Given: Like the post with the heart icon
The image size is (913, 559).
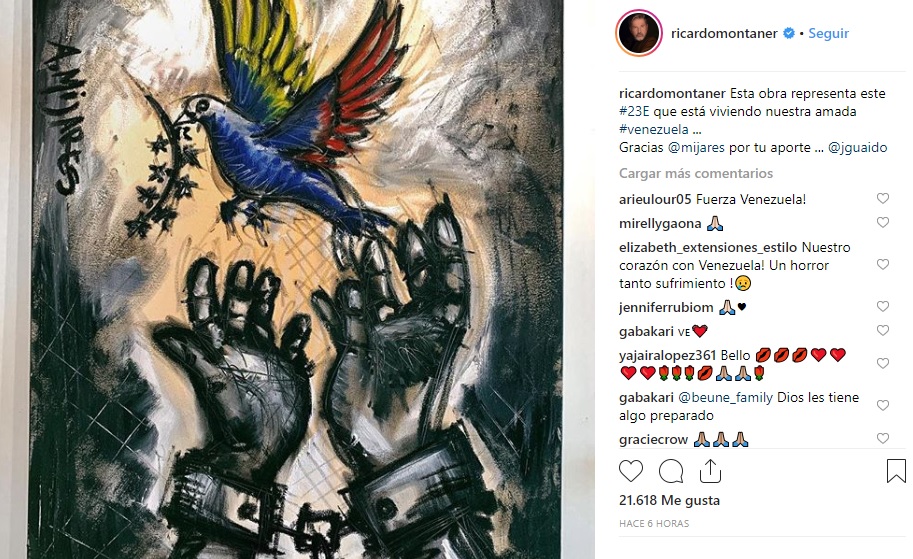Looking at the screenshot, I should [x=631, y=471].
